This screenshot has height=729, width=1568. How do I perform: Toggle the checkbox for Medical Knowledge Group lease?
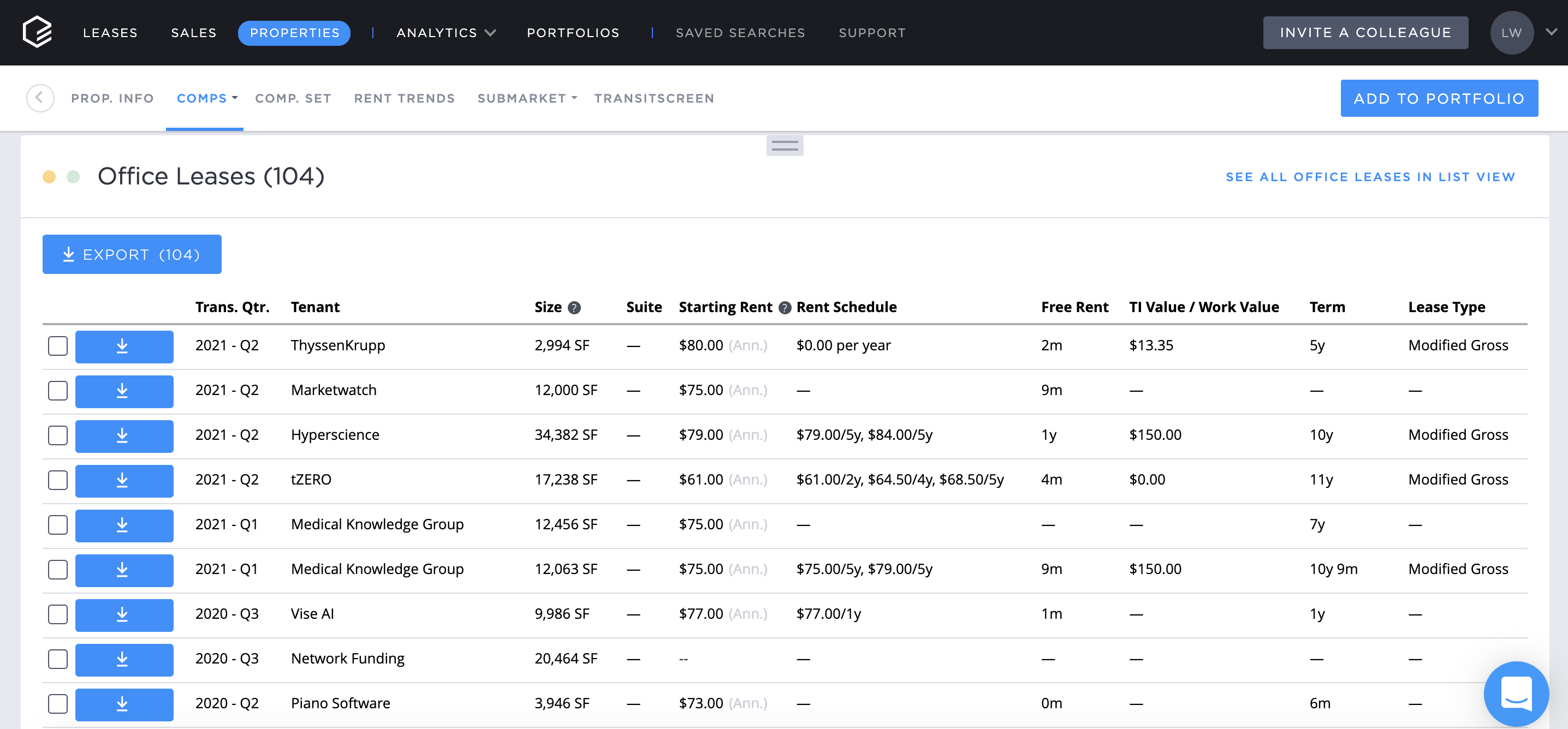[x=57, y=524]
